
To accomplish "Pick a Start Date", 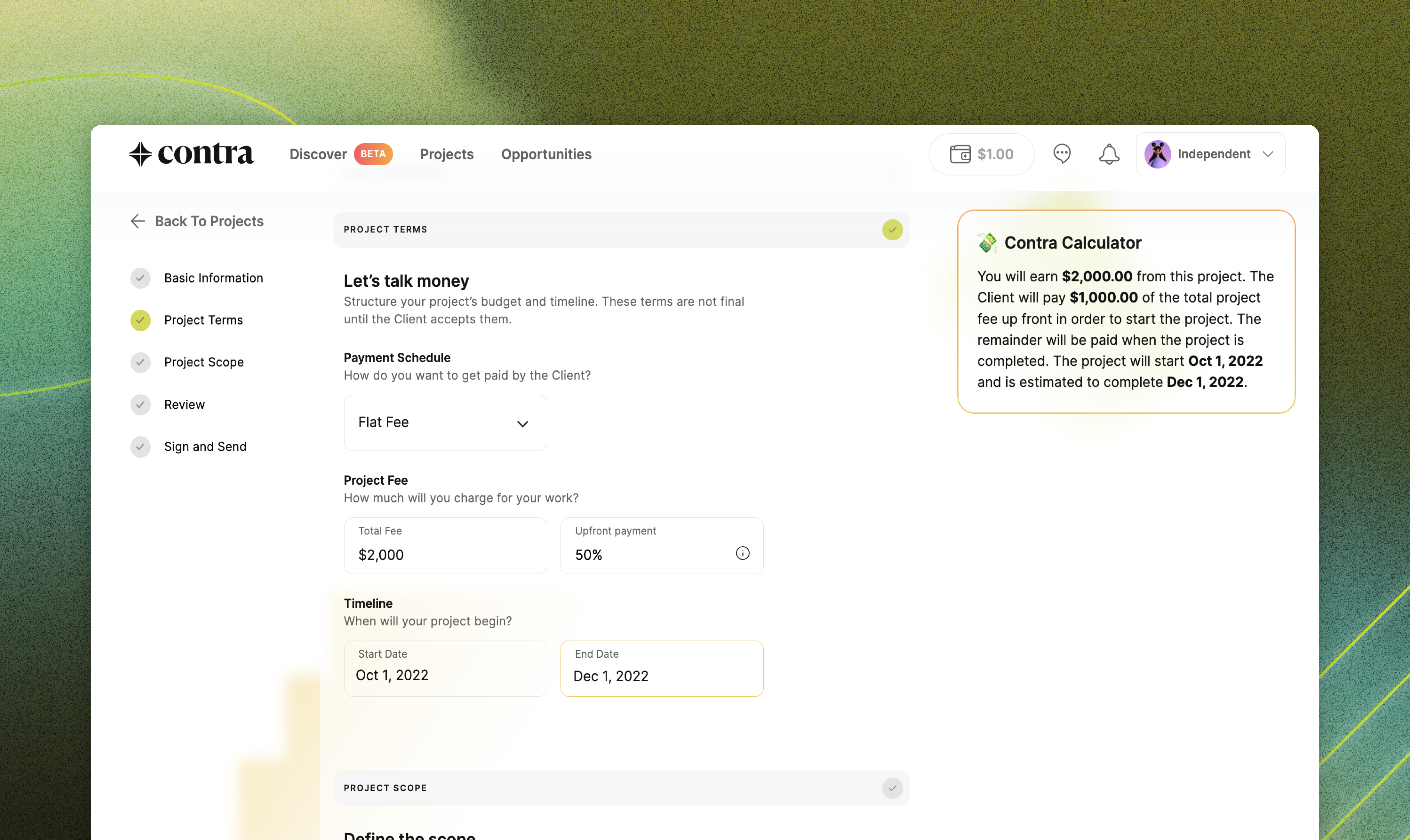I will pos(446,669).
